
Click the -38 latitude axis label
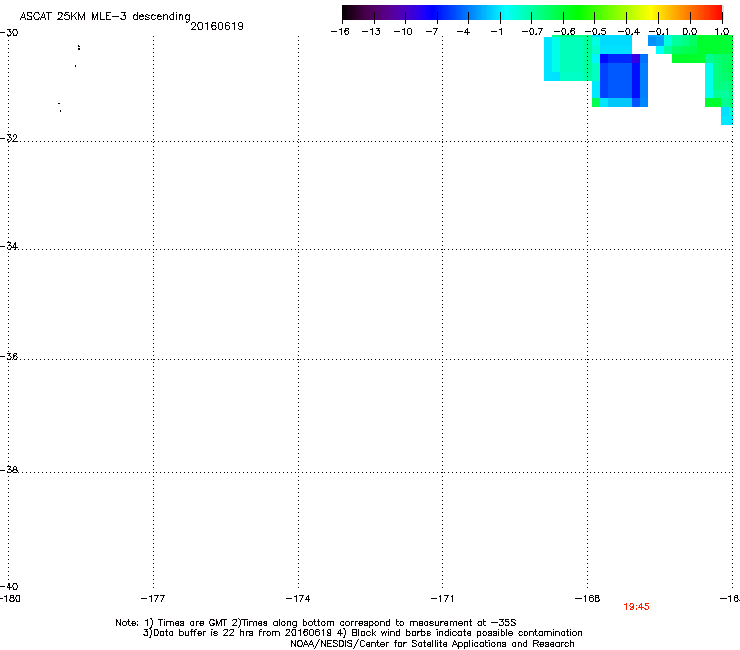pos(9,470)
